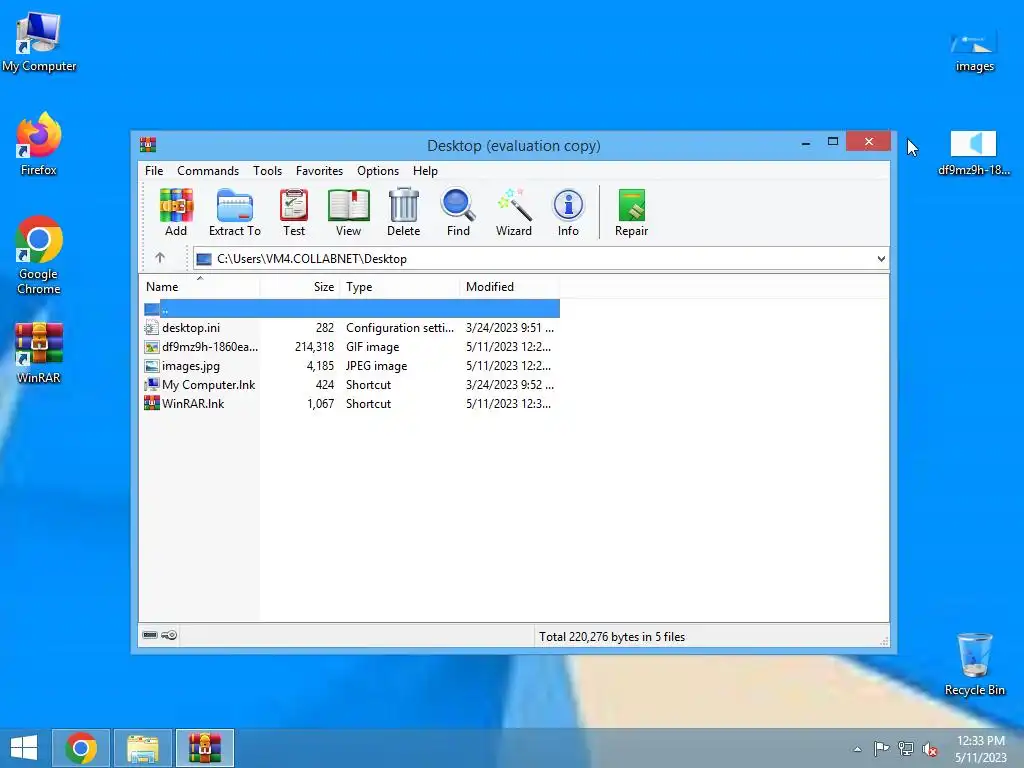Viewport: 1024px width, 768px height.
Task: Click the Add toolbar icon
Action: (176, 212)
